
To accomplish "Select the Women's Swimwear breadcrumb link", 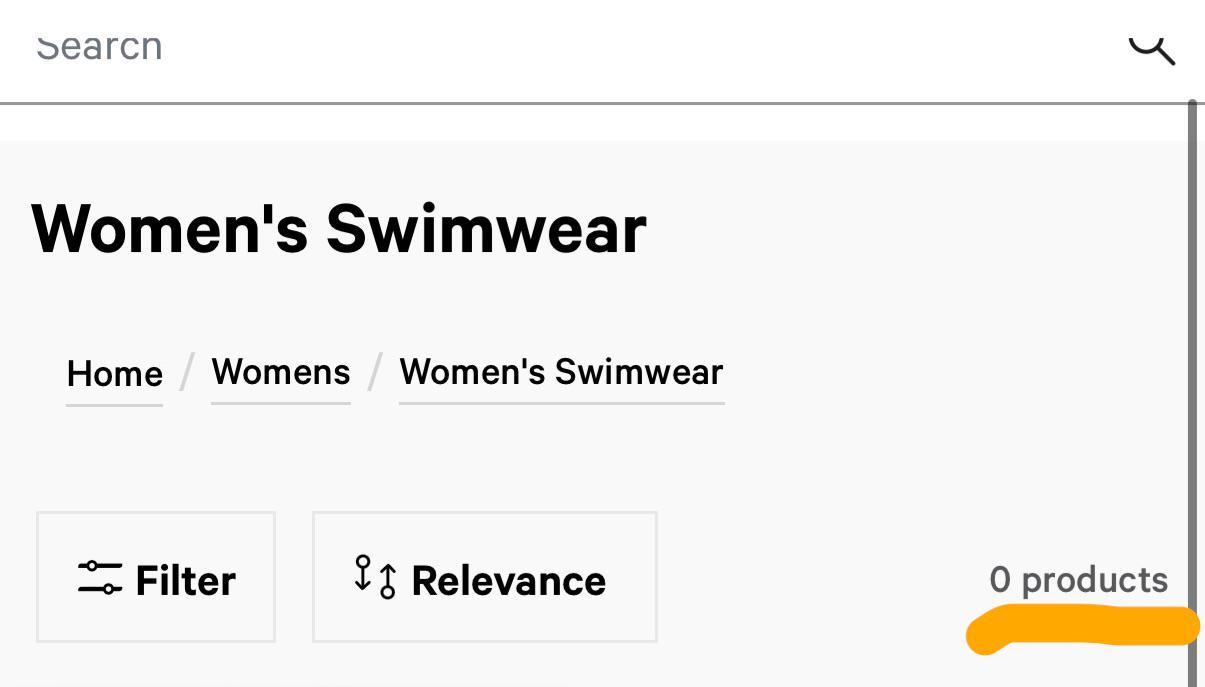I will tap(561, 372).
